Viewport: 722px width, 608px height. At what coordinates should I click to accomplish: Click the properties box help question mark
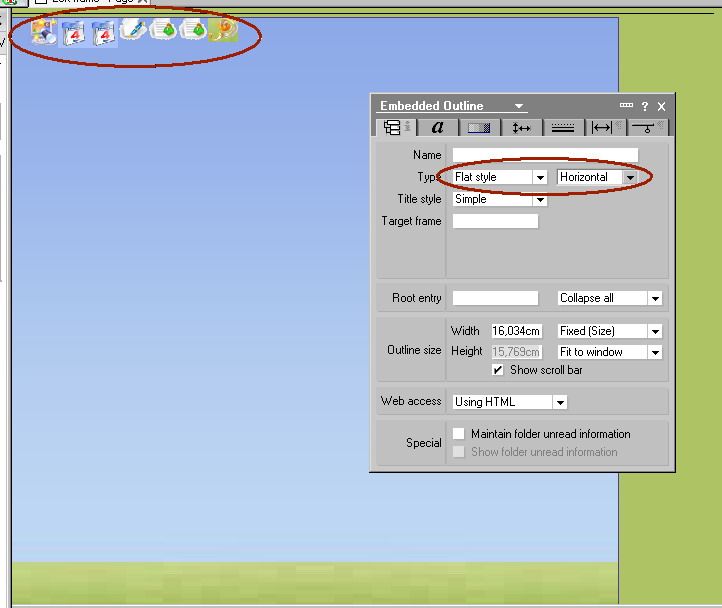(645, 106)
